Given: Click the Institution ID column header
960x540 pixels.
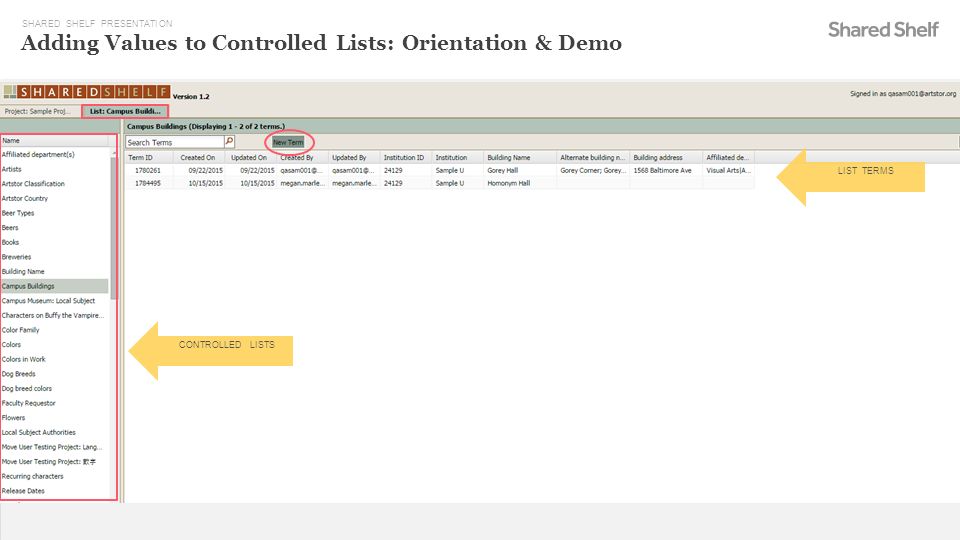Looking at the screenshot, I should 405,157.
